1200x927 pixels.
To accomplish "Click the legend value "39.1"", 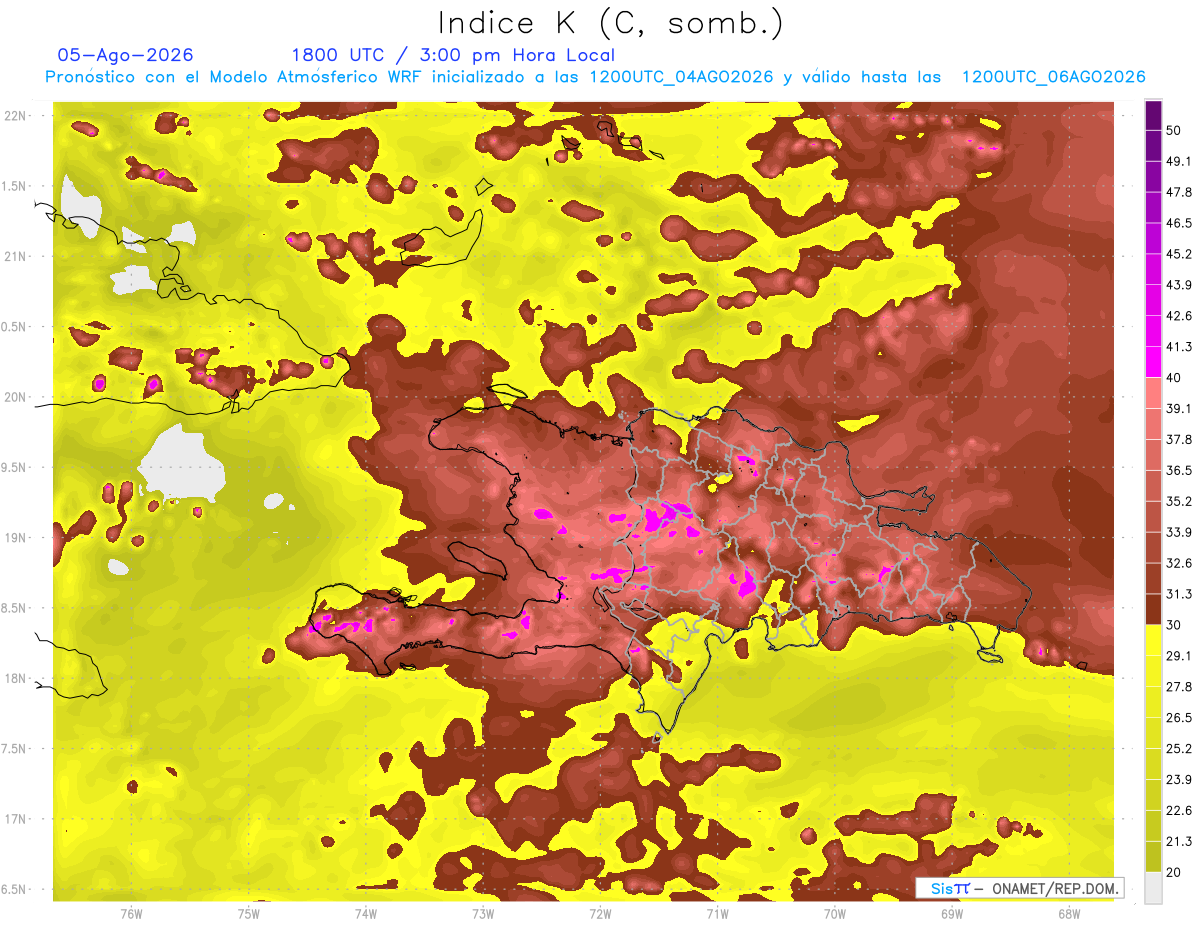I will [1179, 408].
